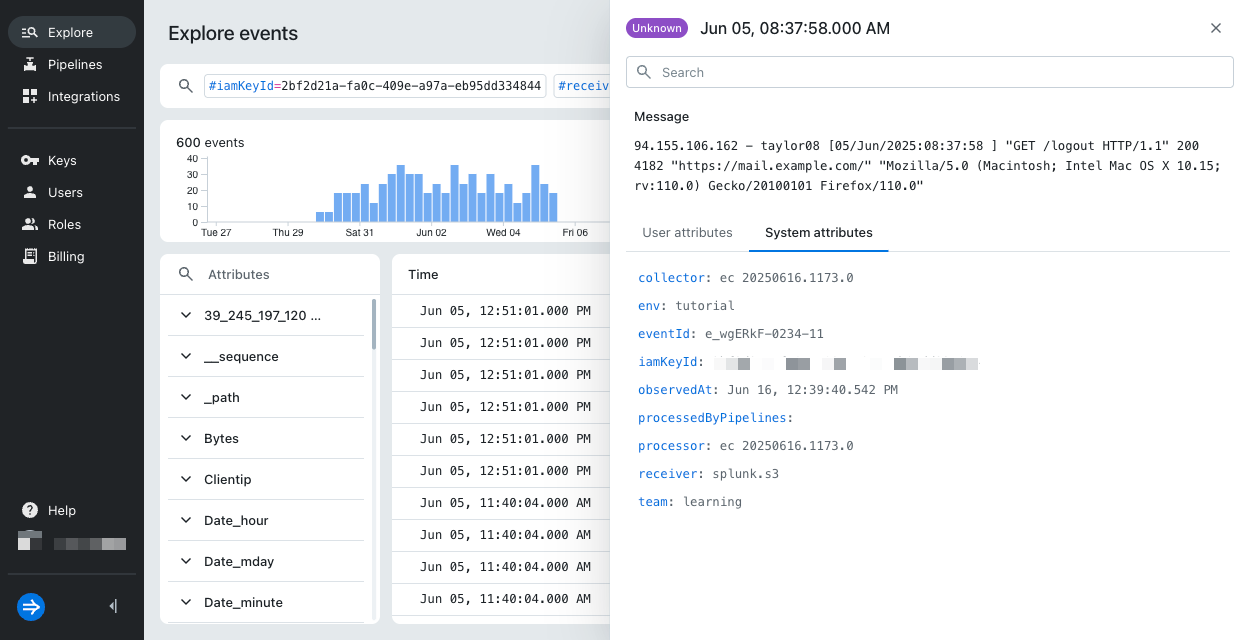
Task: Switch to User attributes tab
Action: [x=687, y=232]
